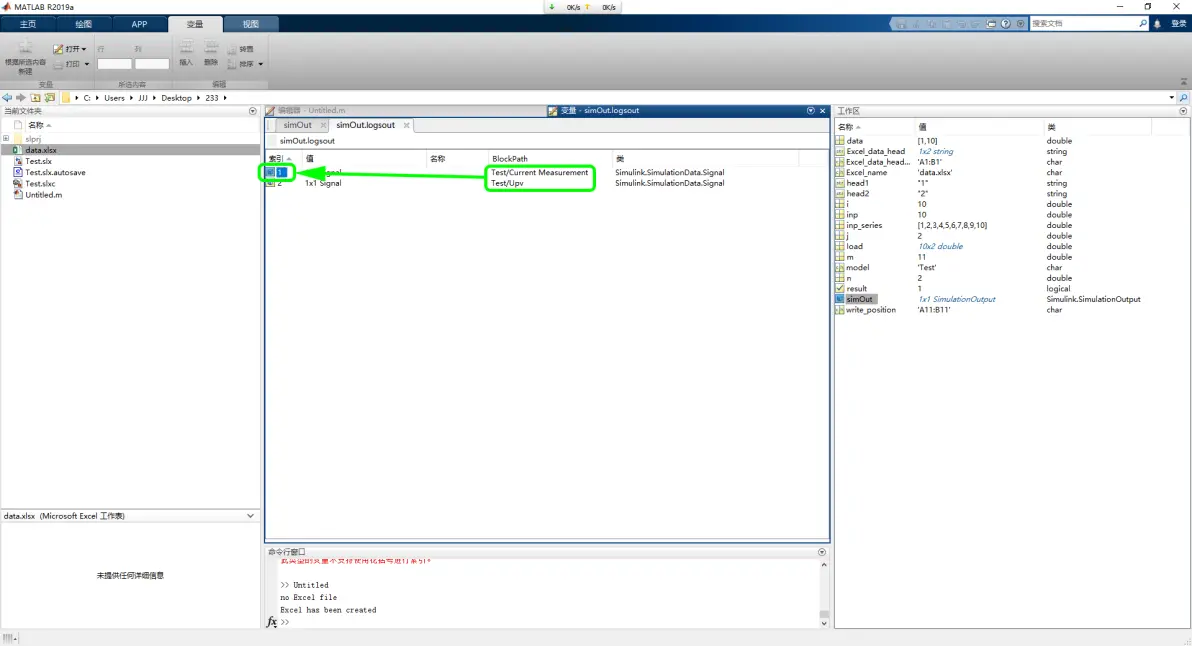Click the search magnifier in documentation box
The image size is (1192, 646).
click(1143, 24)
